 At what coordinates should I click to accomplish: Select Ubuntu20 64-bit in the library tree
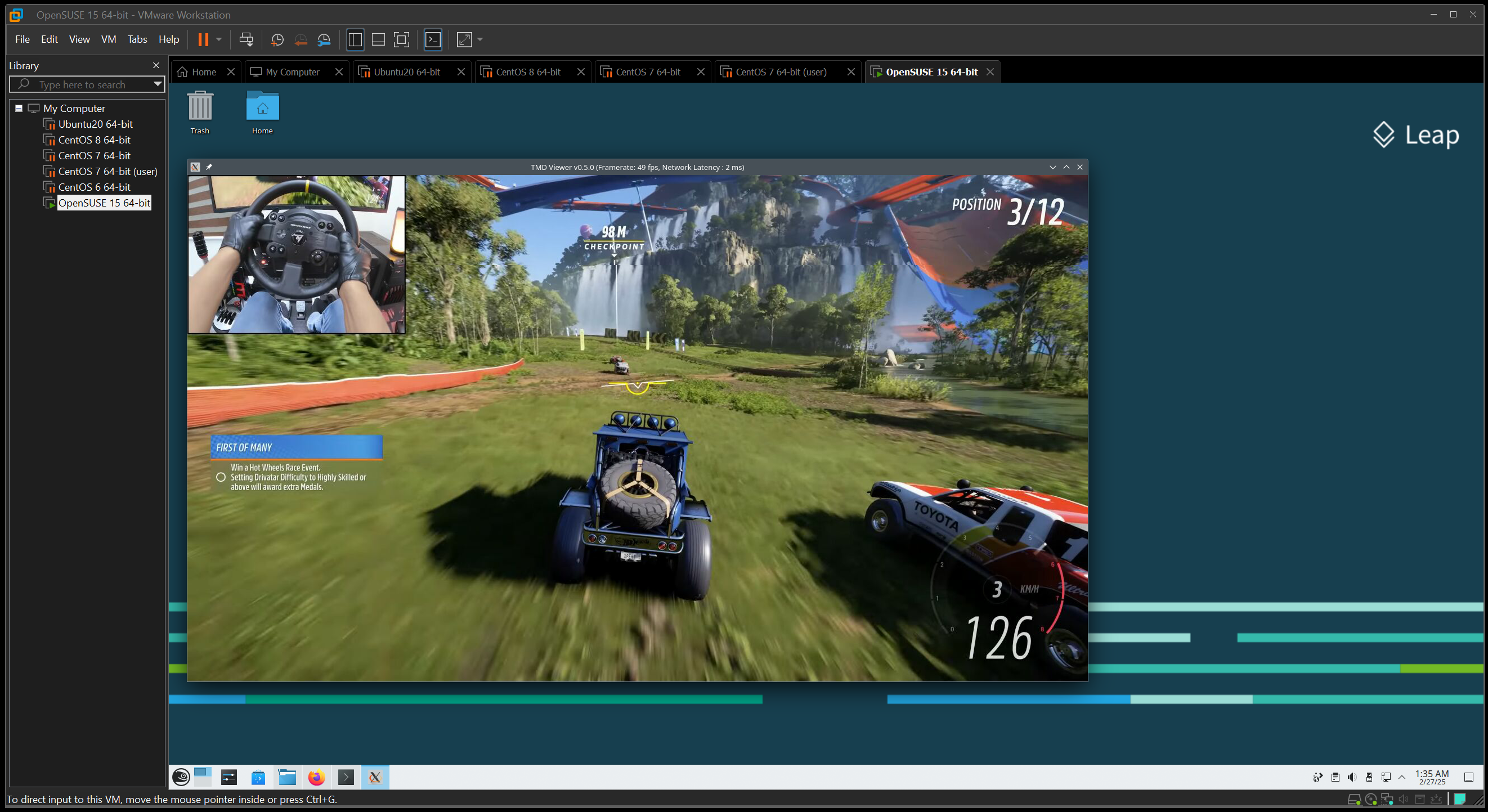tap(95, 124)
